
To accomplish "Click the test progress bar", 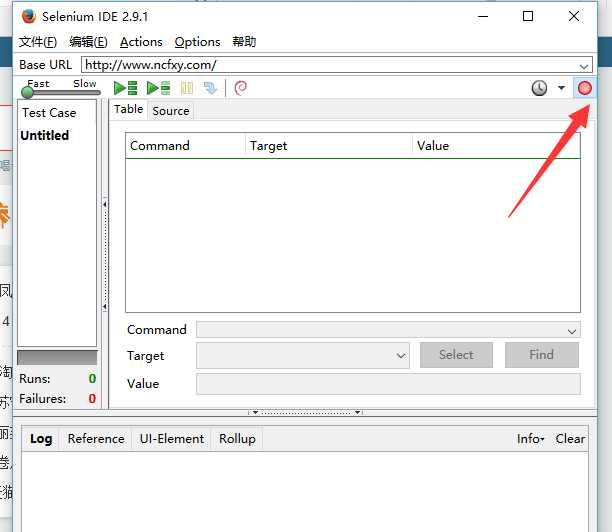I will (x=57, y=358).
